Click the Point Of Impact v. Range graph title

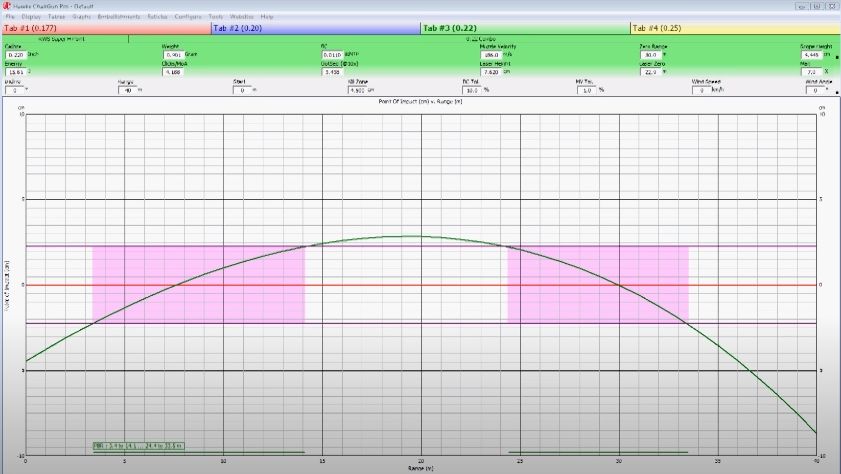click(x=420, y=101)
